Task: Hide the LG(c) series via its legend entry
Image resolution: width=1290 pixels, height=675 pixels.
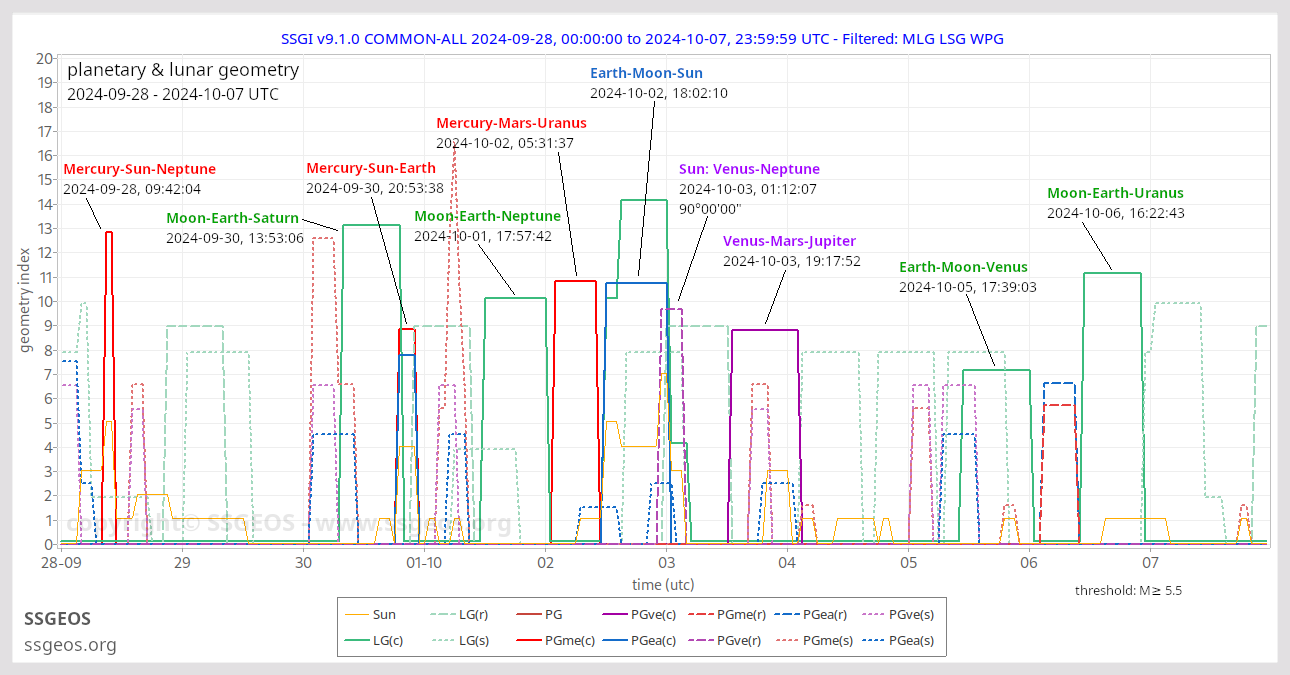Action: click(384, 640)
